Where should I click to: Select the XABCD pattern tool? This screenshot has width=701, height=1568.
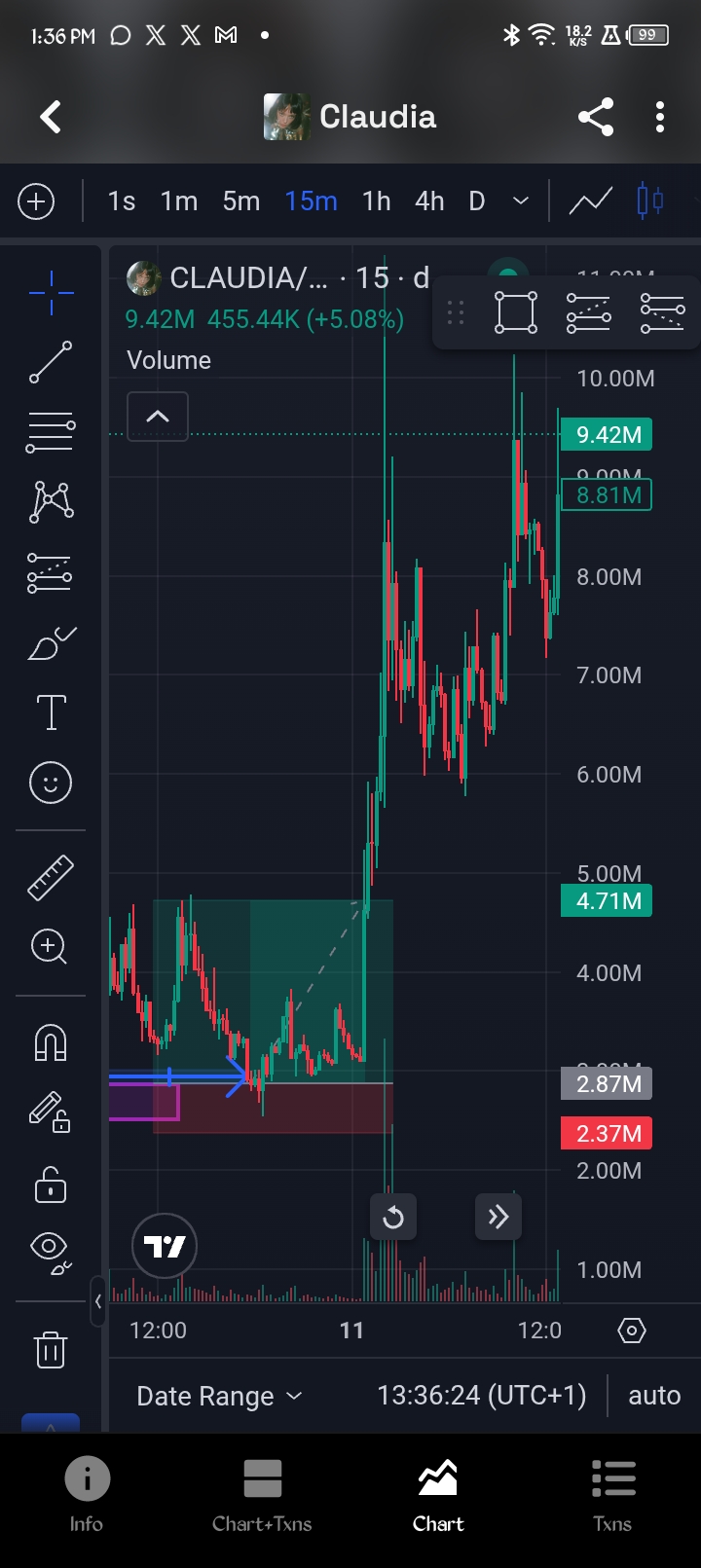tap(51, 502)
